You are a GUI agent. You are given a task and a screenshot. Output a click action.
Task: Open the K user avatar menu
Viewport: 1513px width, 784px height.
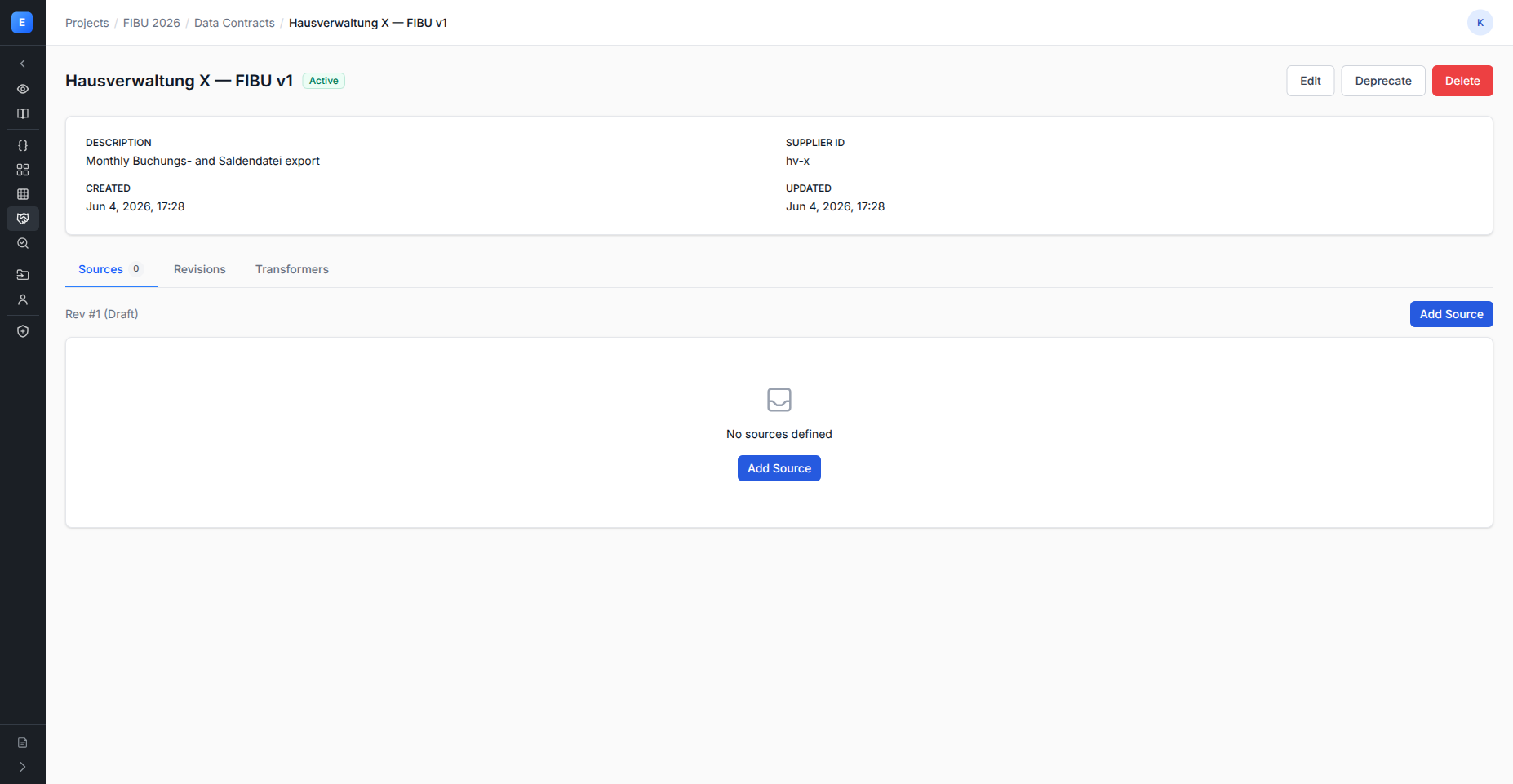(x=1480, y=23)
